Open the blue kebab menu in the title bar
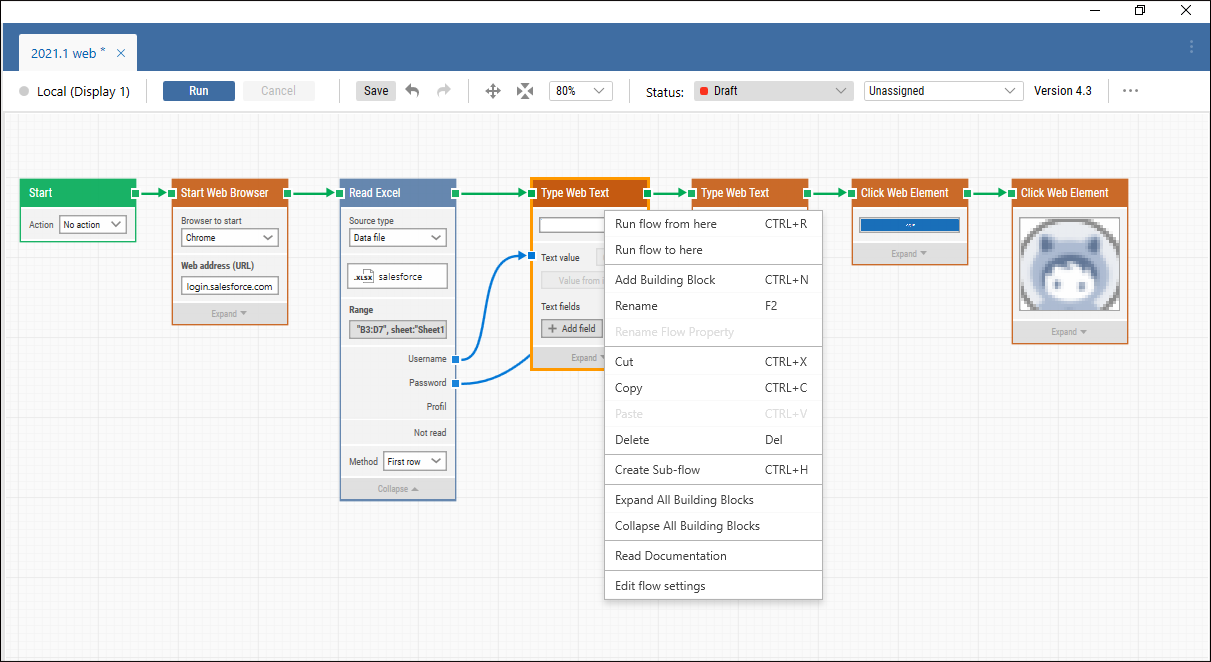 [1190, 47]
